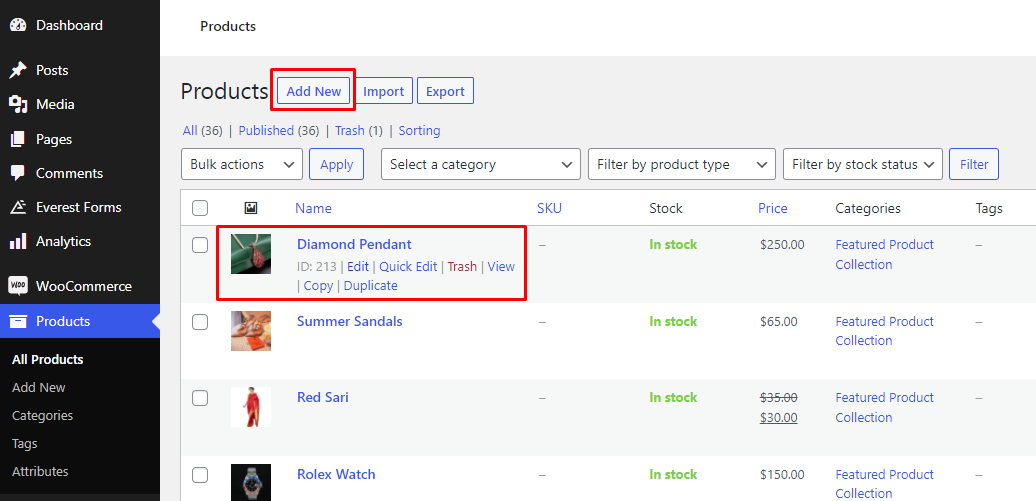Click the Dashboard gauge icon

(x=18, y=26)
